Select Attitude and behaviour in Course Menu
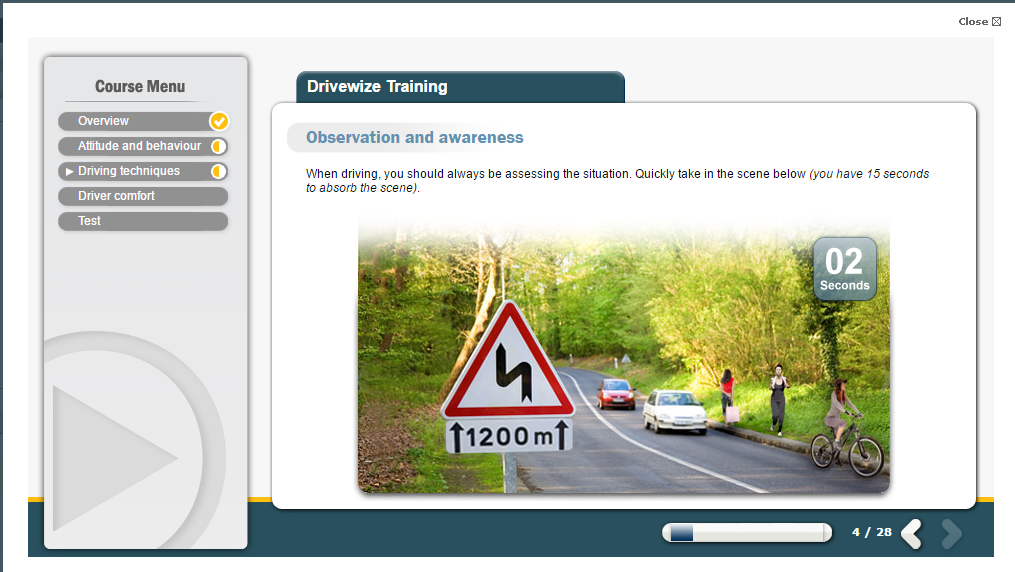This screenshot has height=572, width=1015. (139, 146)
